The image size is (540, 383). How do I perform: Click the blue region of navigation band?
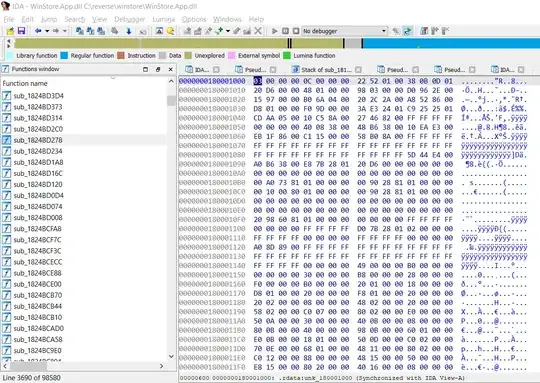coord(451,43)
